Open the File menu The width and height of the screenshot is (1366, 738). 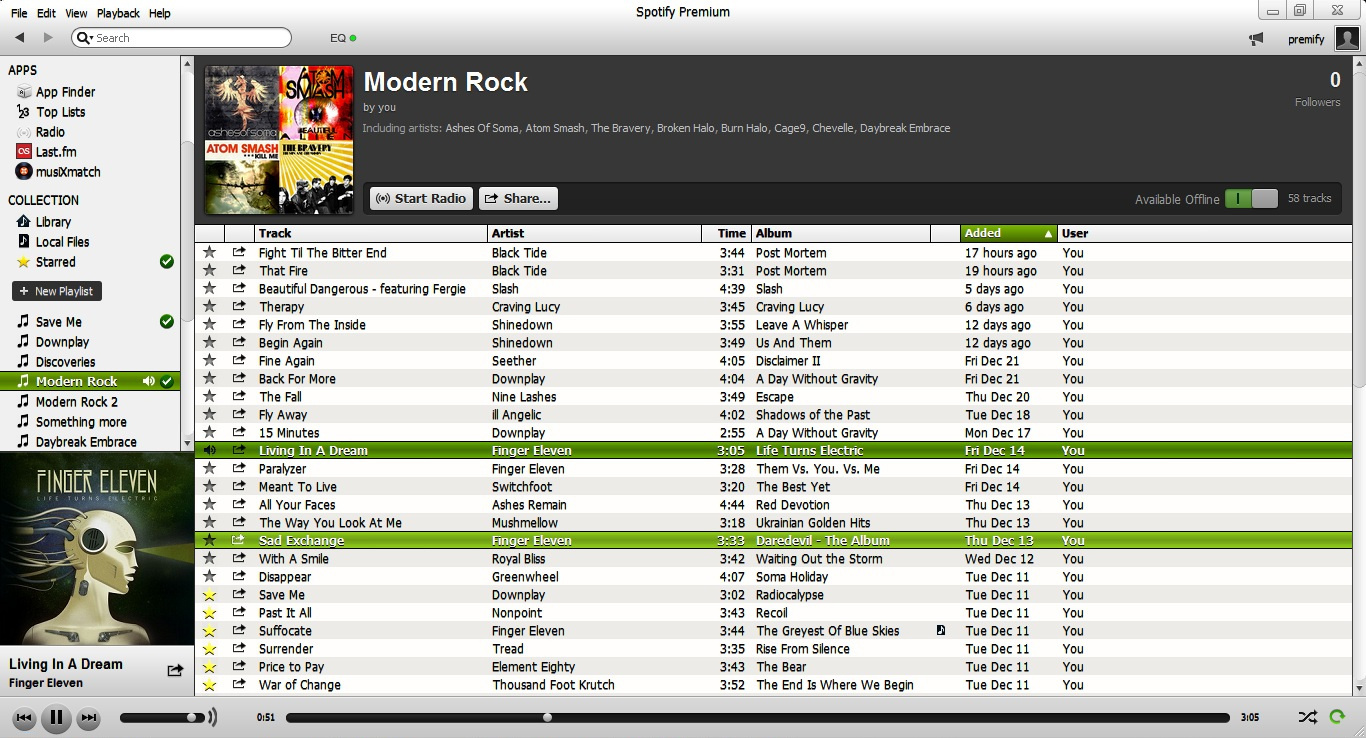19,13
